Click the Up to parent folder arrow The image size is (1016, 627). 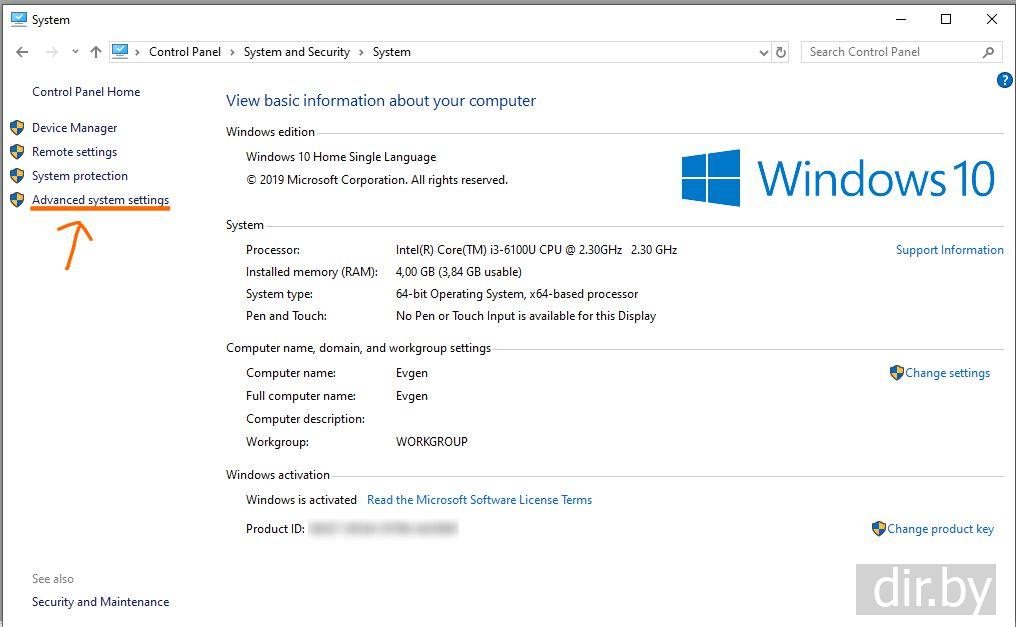pyautogui.click(x=96, y=52)
